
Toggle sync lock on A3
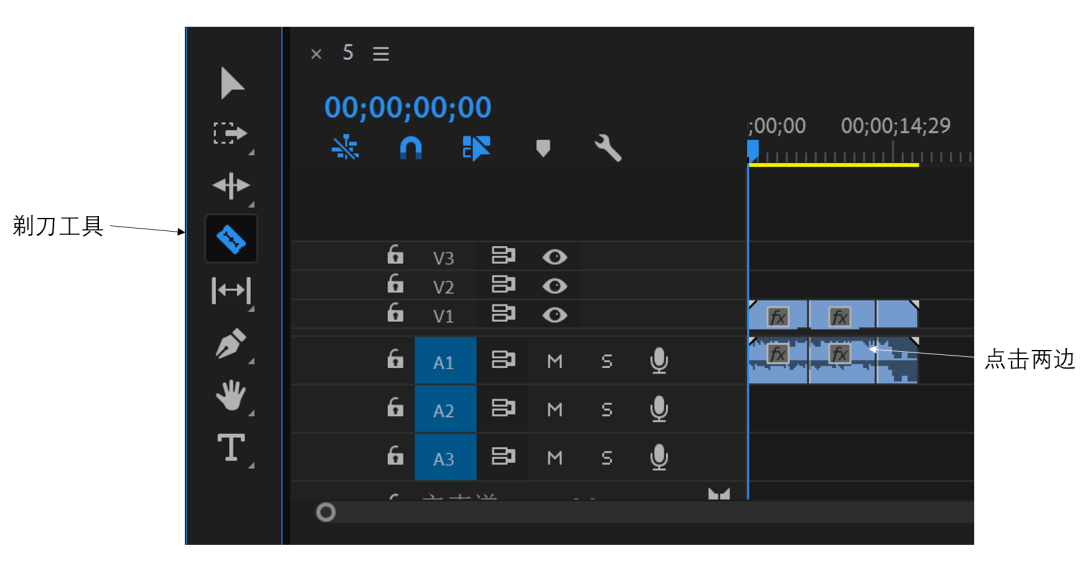tap(503, 456)
